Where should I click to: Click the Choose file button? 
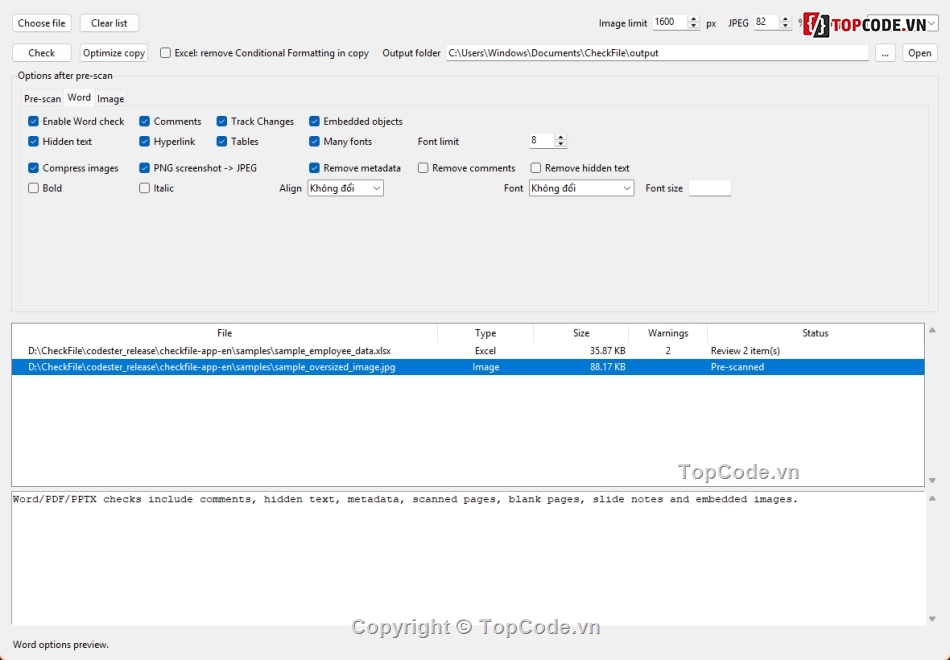42,23
